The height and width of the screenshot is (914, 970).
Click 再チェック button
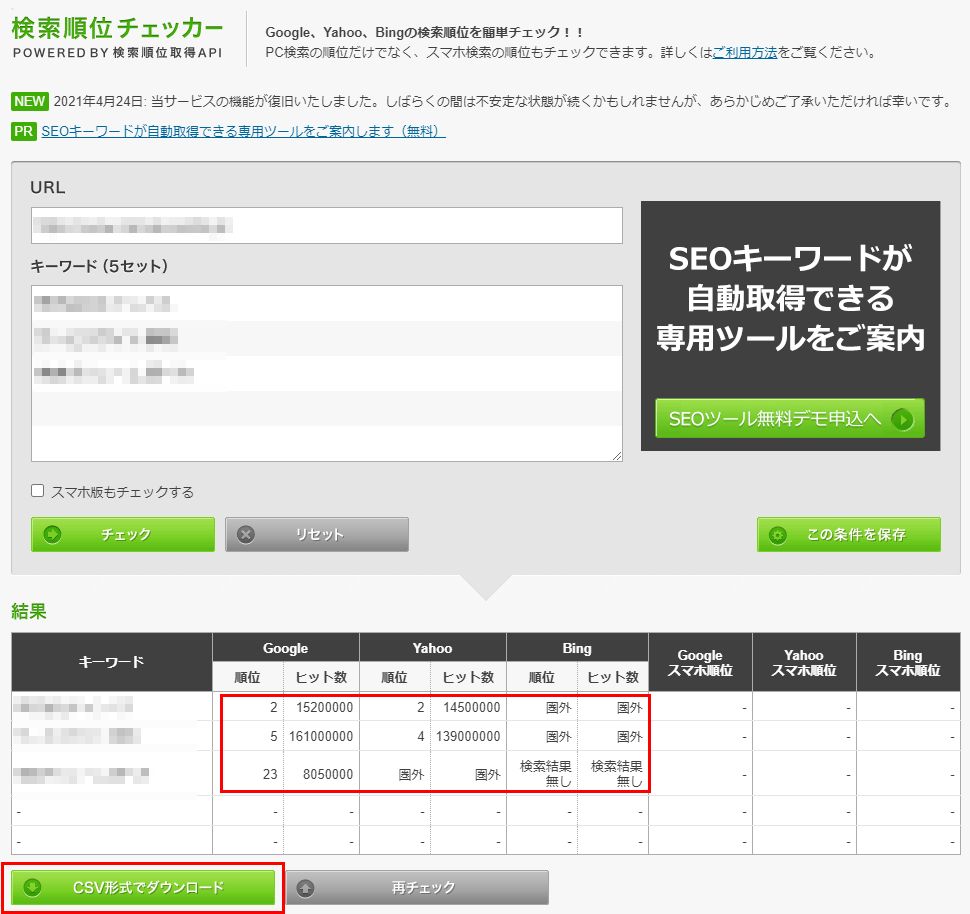coord(417,887)
